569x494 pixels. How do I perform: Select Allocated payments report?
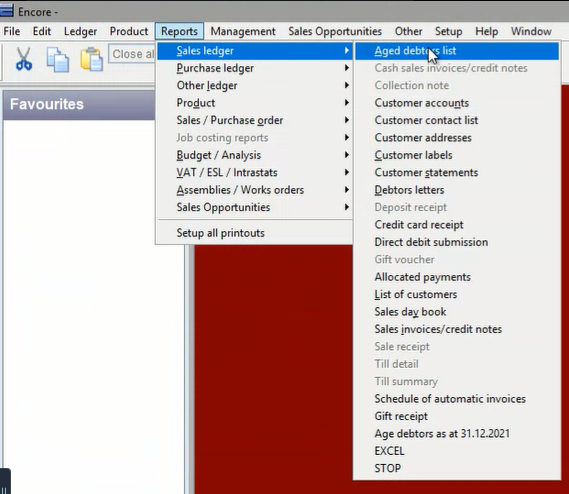pyautogui.click(x=457, y=277)
